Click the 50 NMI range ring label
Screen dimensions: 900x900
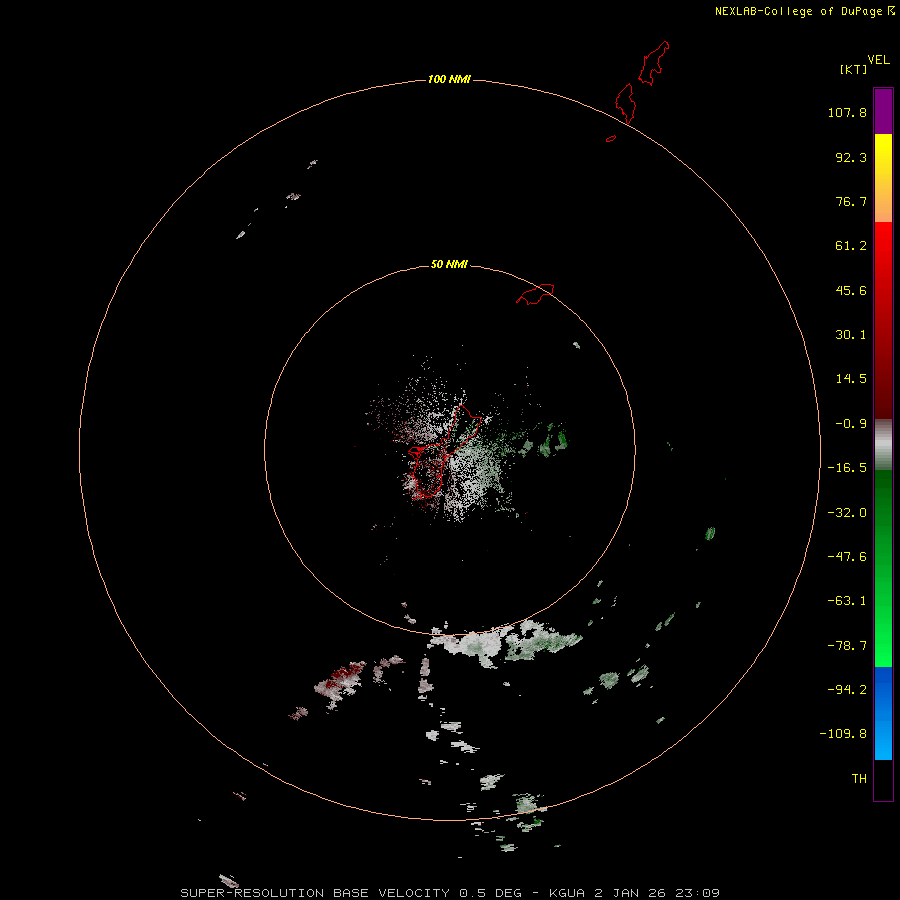click(x=449, y=264)
